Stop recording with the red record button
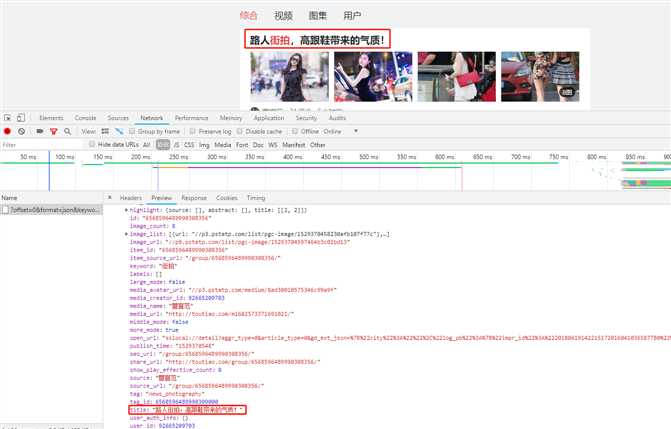 click(x=7, y=131)
